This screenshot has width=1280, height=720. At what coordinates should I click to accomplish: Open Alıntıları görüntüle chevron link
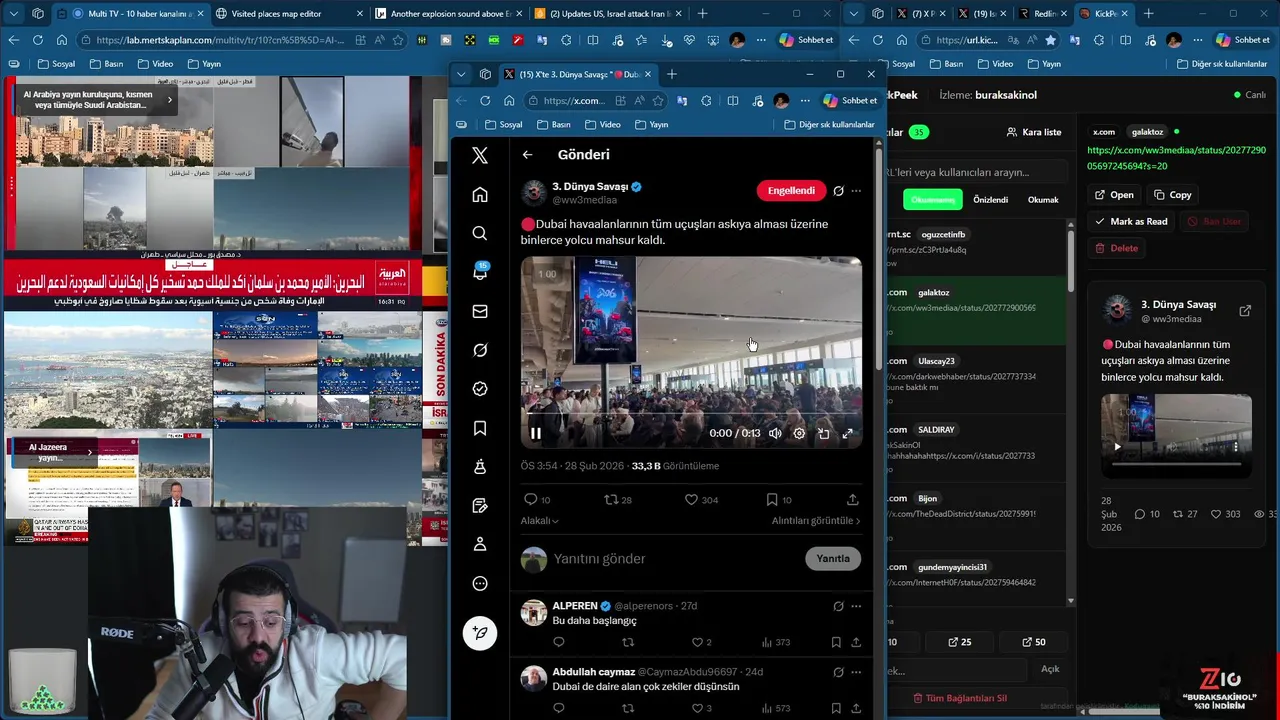(x=816, y=520)
